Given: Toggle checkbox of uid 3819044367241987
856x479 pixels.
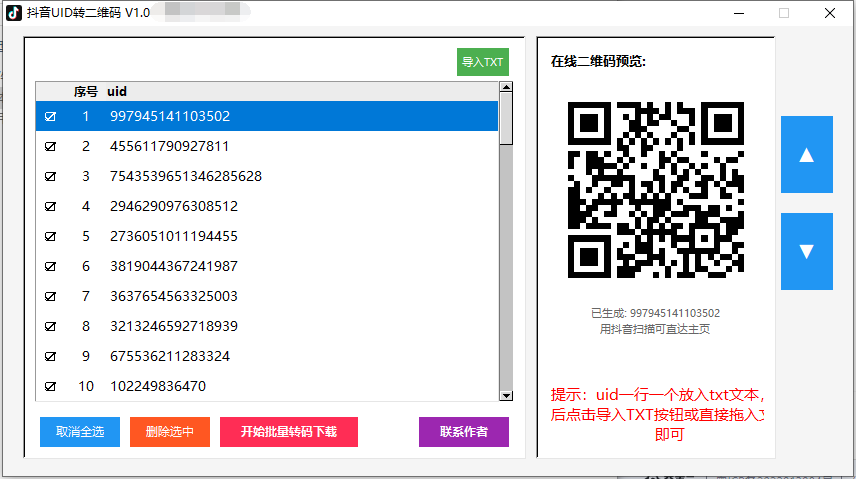Looking at the screenshot, I should (x=50, y=267).
